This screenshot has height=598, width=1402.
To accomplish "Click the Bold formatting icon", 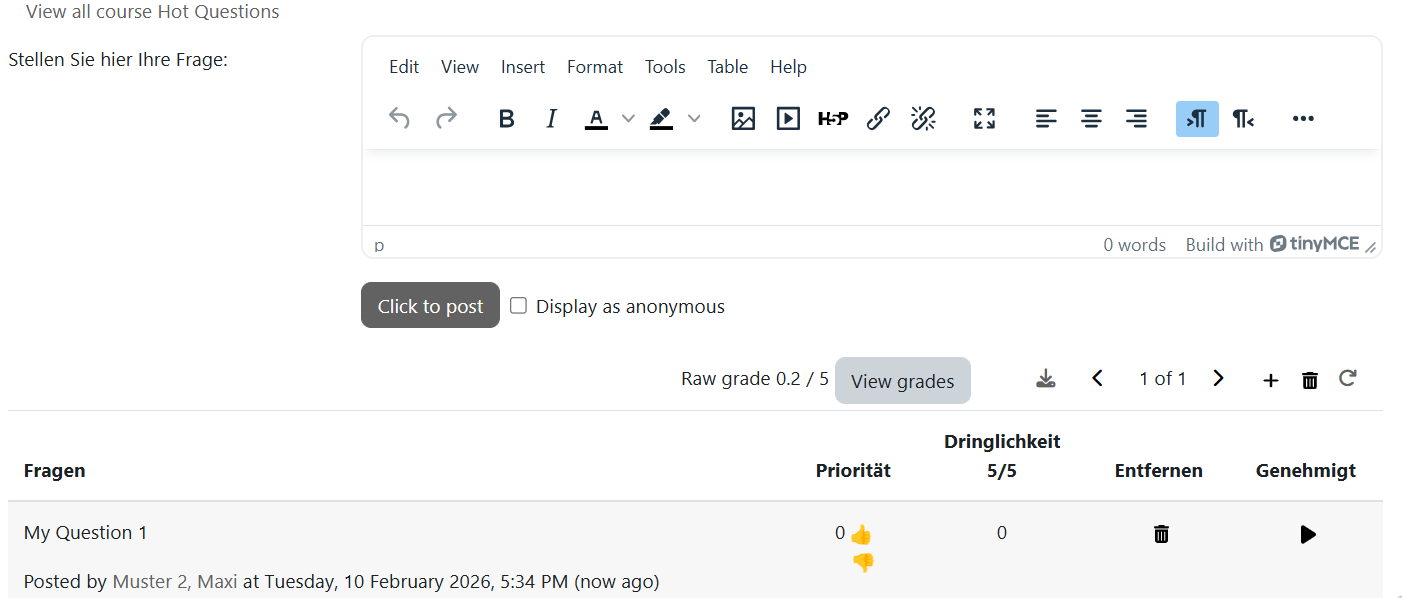I will tap(506, 119).
